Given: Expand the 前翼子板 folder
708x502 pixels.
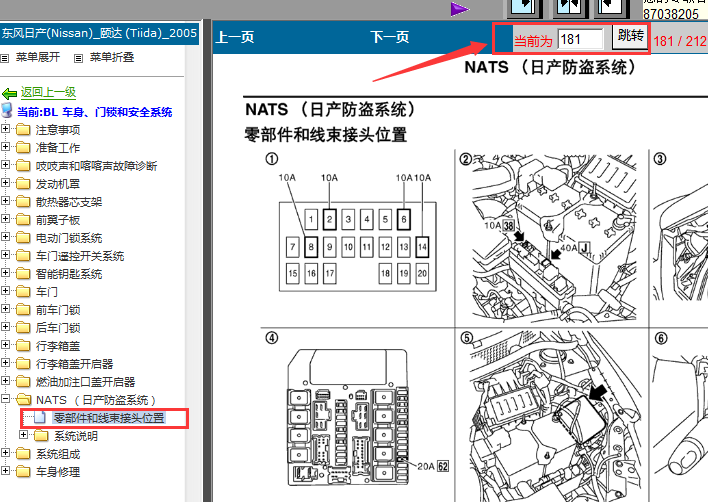Looking at the screenshot, I should (5, 219).
